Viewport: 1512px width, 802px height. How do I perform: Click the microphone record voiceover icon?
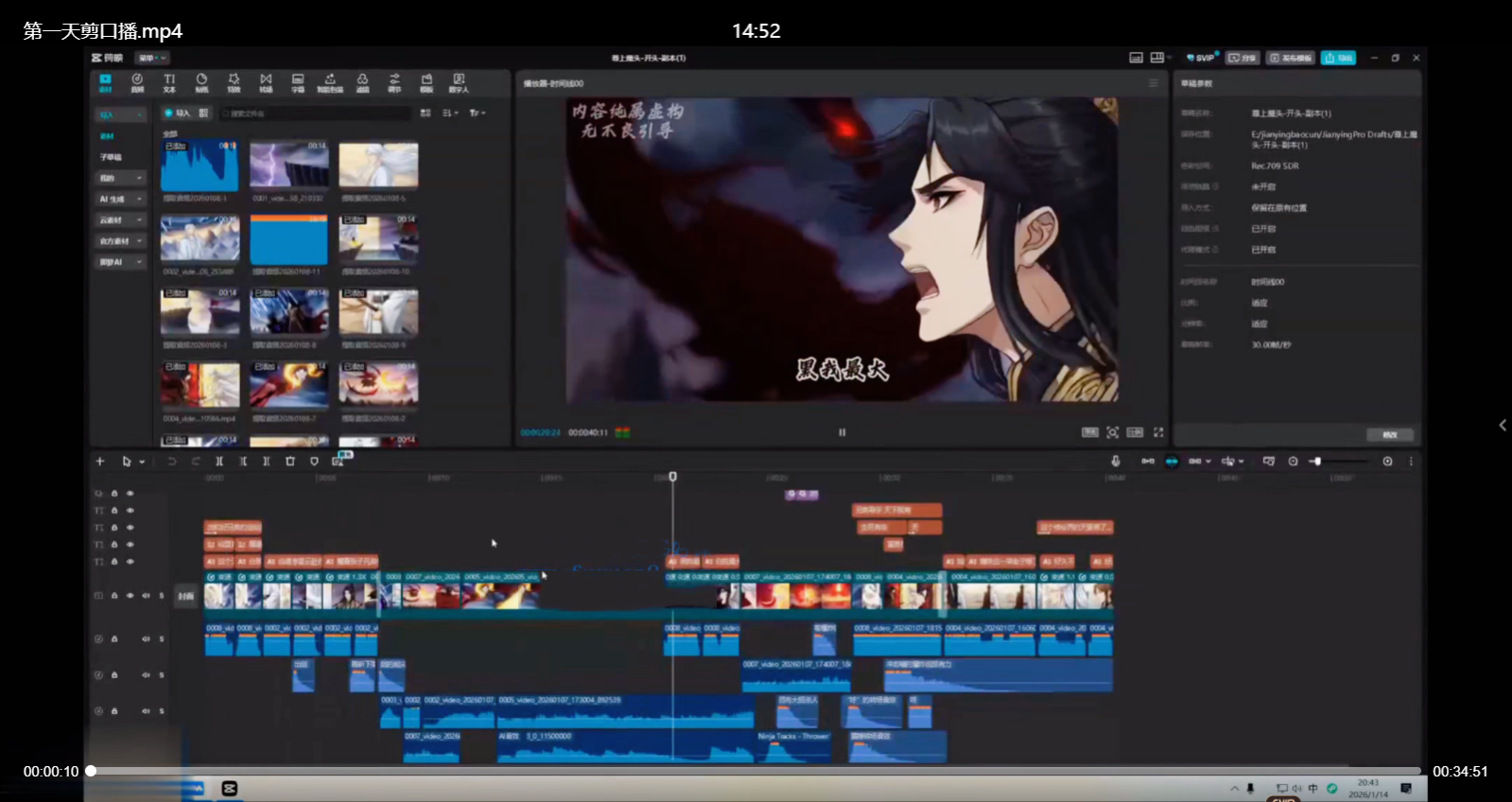click(1116, 462)
